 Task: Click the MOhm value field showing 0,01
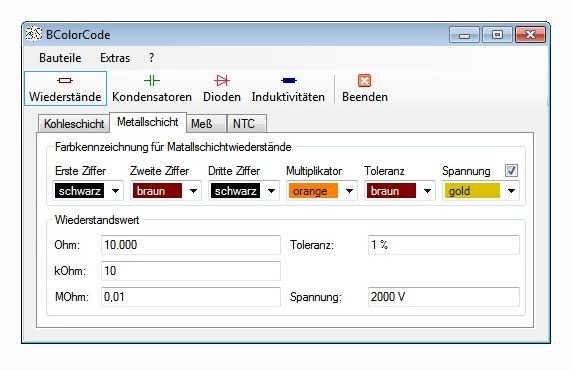[191, 297]
